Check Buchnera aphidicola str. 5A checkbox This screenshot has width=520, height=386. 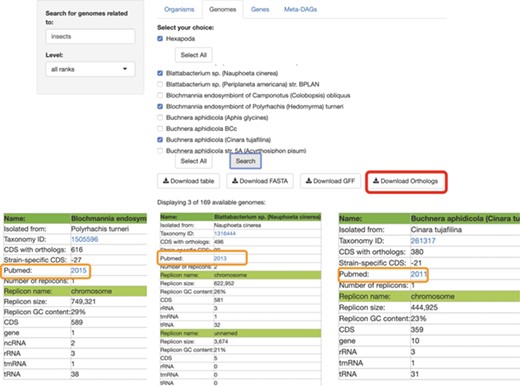click(x=160, y=151)
